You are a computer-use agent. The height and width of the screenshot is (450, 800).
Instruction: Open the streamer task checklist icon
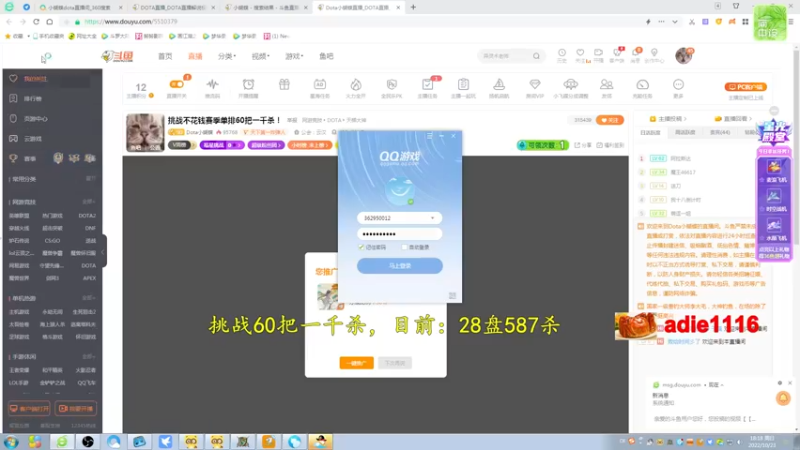(428, 84)
